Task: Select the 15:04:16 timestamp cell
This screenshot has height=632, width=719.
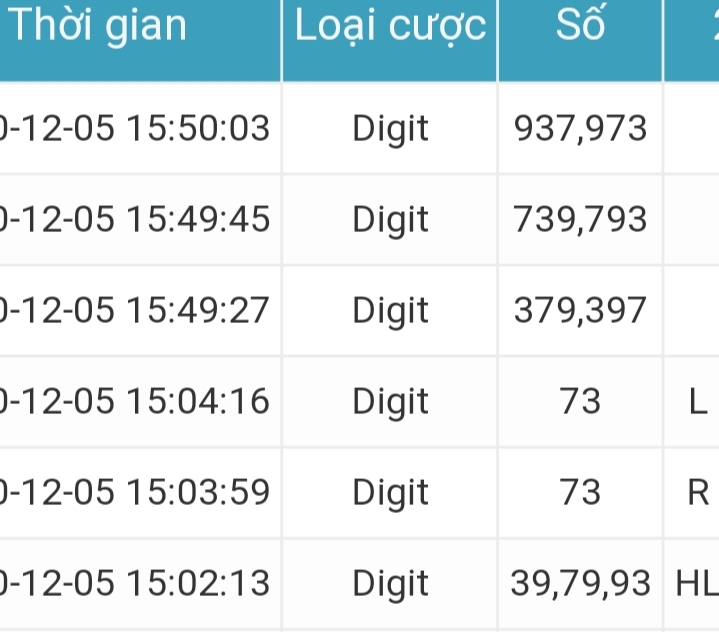Action: point(135,402)
